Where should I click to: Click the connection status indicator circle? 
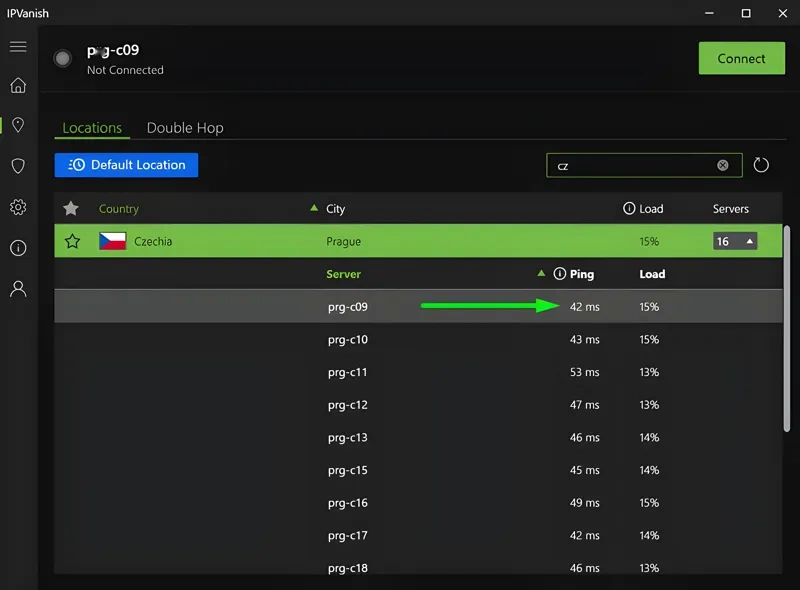click(x=62, y=58)
